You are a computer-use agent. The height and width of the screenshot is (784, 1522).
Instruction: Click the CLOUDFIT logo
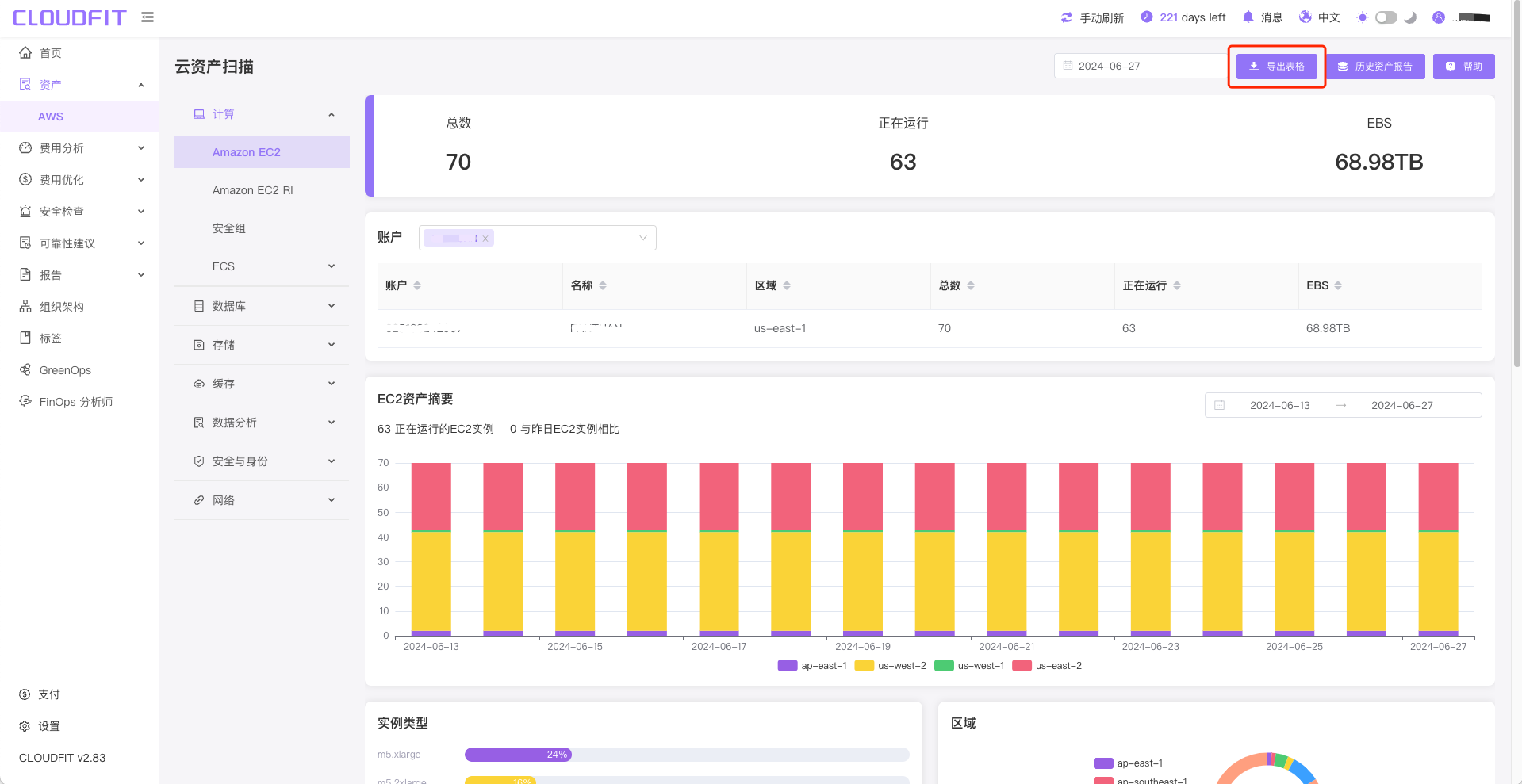click(69, 17)
